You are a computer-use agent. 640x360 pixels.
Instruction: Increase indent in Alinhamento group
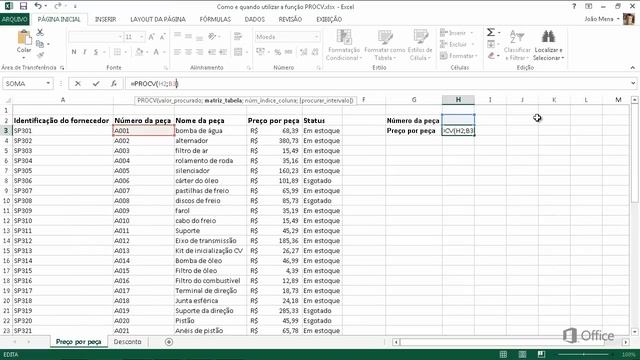pos(223,52)
